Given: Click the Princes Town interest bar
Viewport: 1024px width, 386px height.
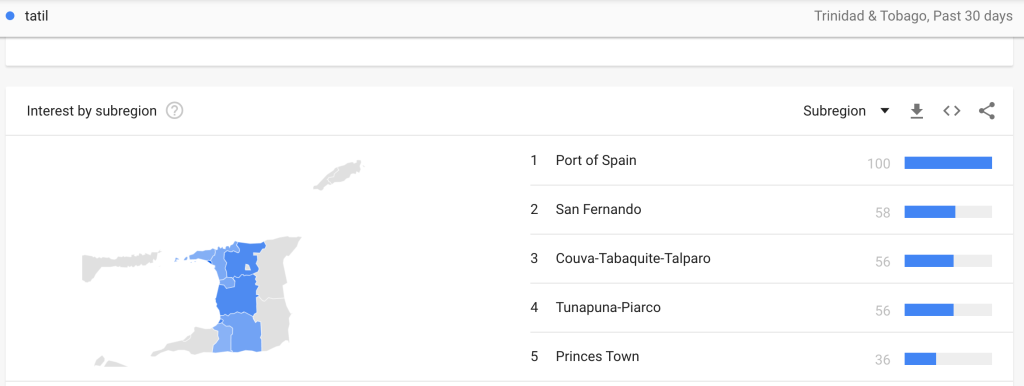Looking at the screenshot, I should click(948, 359).
